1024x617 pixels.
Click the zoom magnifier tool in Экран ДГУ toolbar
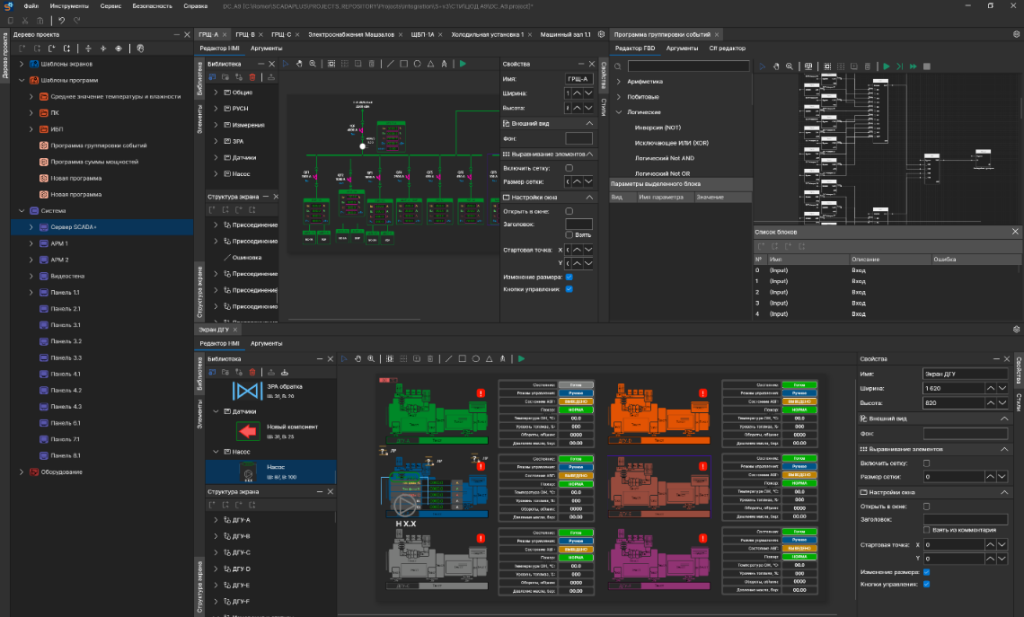(371, 358)
